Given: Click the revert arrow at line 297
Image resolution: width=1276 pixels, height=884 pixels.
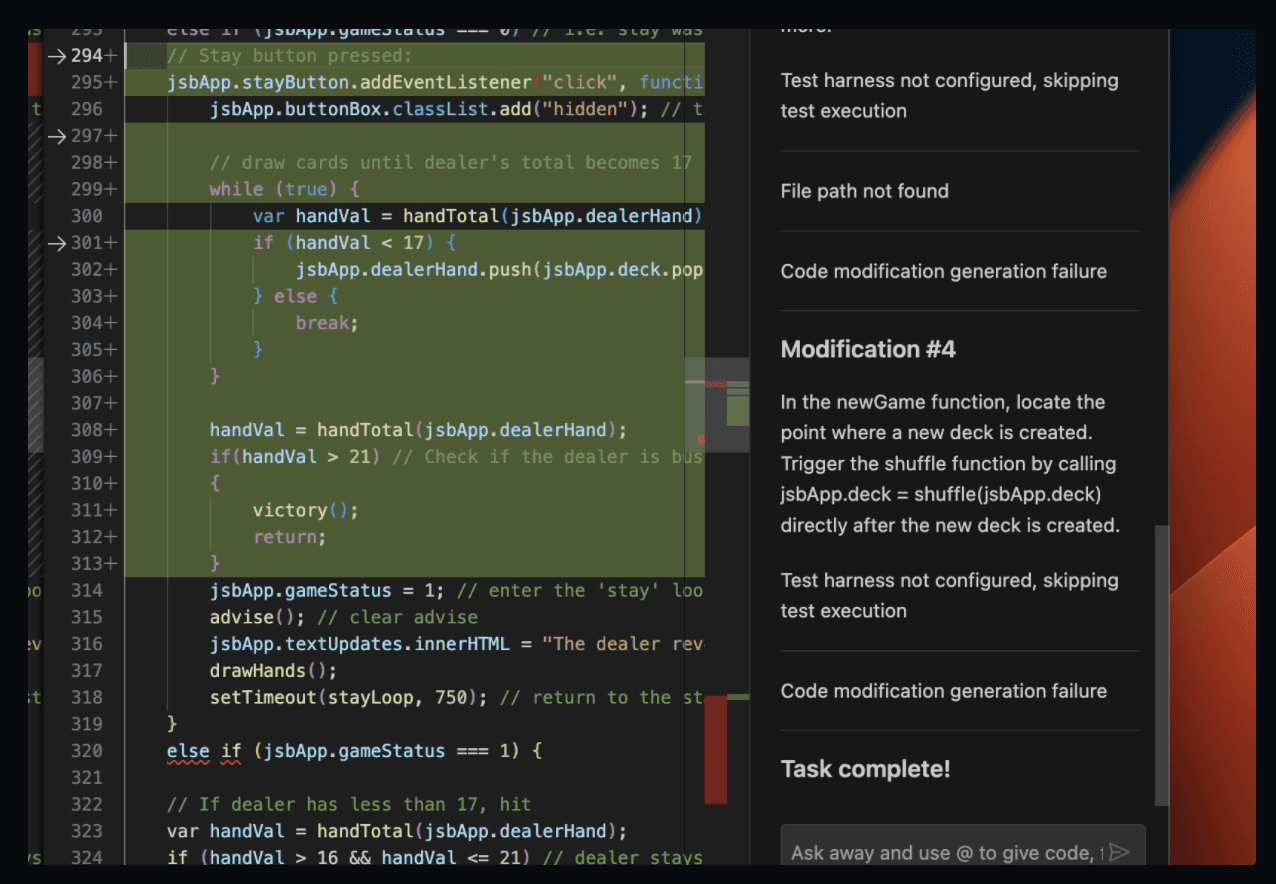Looking at the screenshot, I should click(56, 136).
